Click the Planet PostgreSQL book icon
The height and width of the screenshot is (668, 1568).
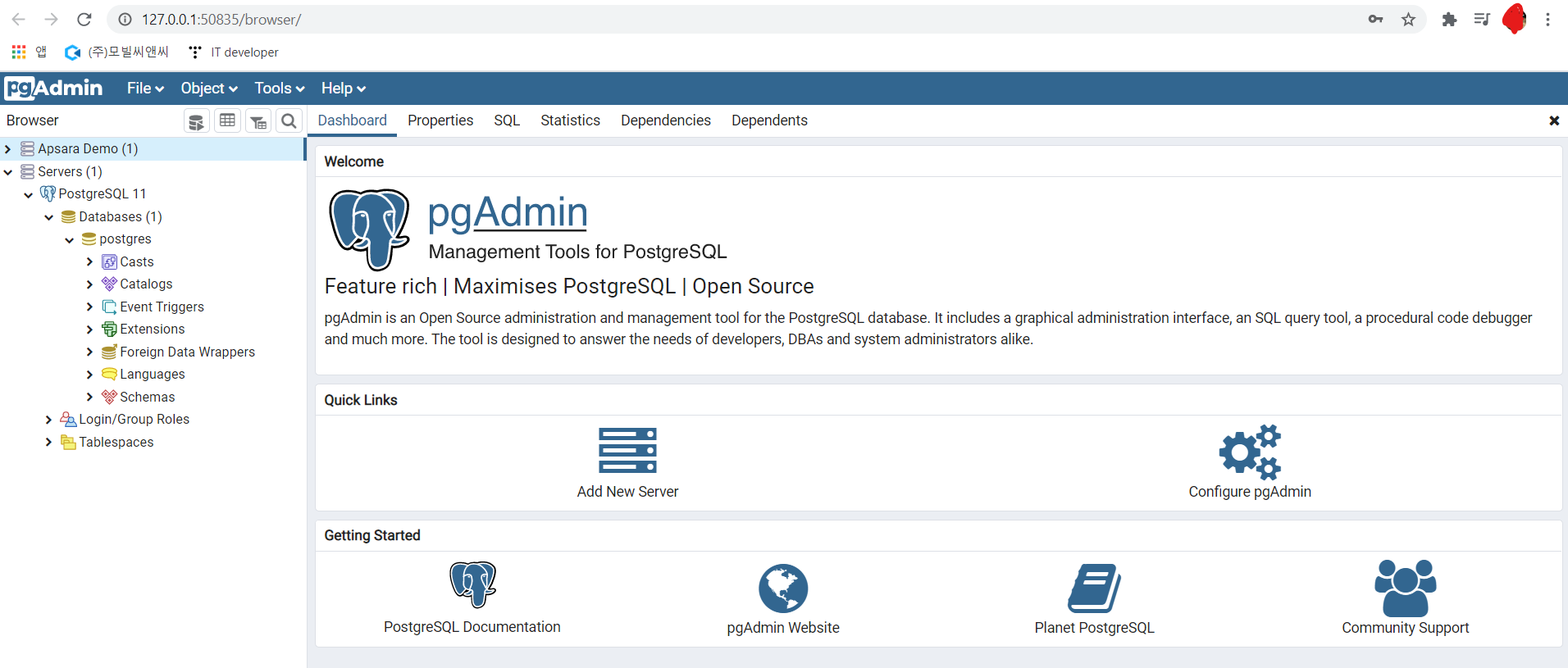1094,588
